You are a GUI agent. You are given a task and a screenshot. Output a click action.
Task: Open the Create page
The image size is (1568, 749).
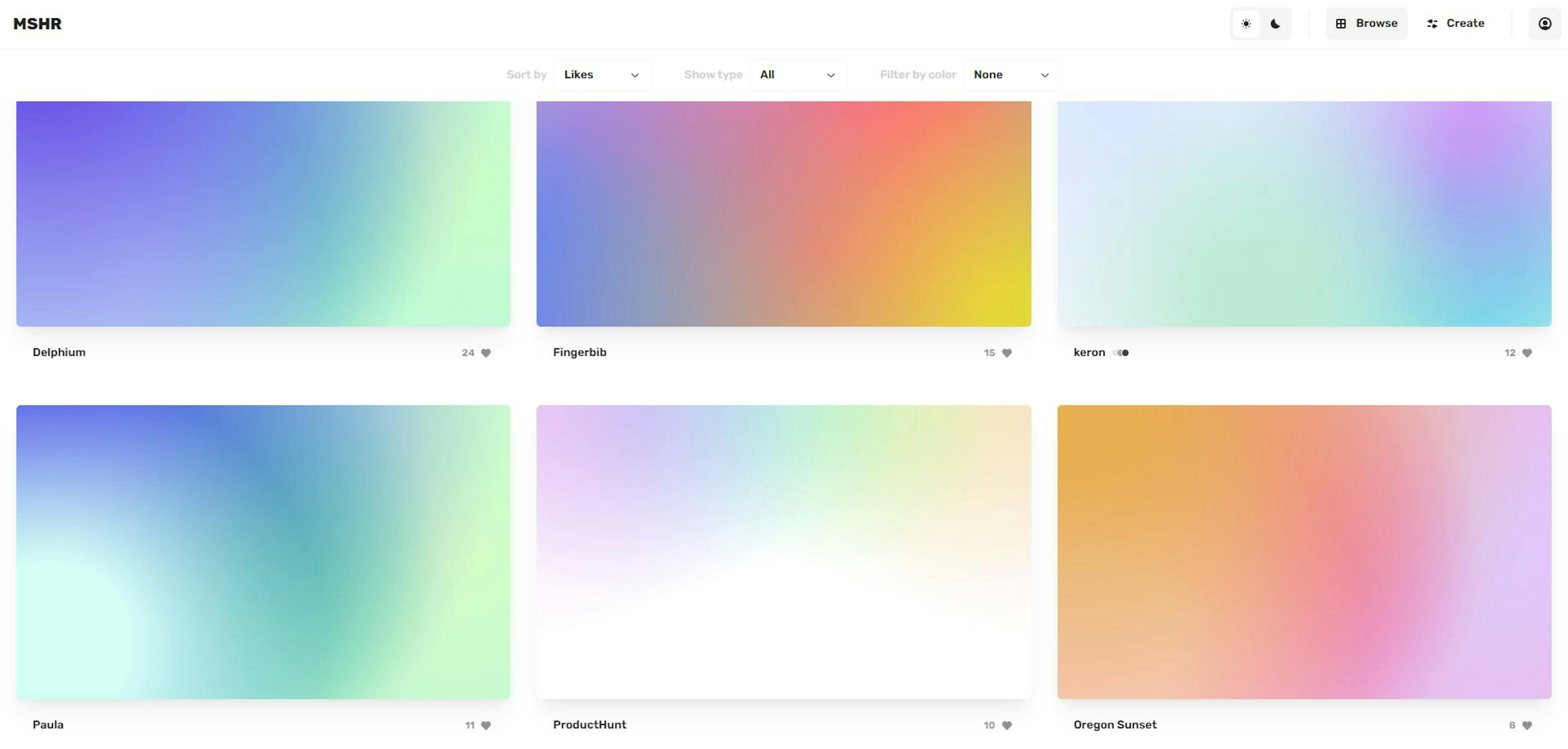[1455, 24]
